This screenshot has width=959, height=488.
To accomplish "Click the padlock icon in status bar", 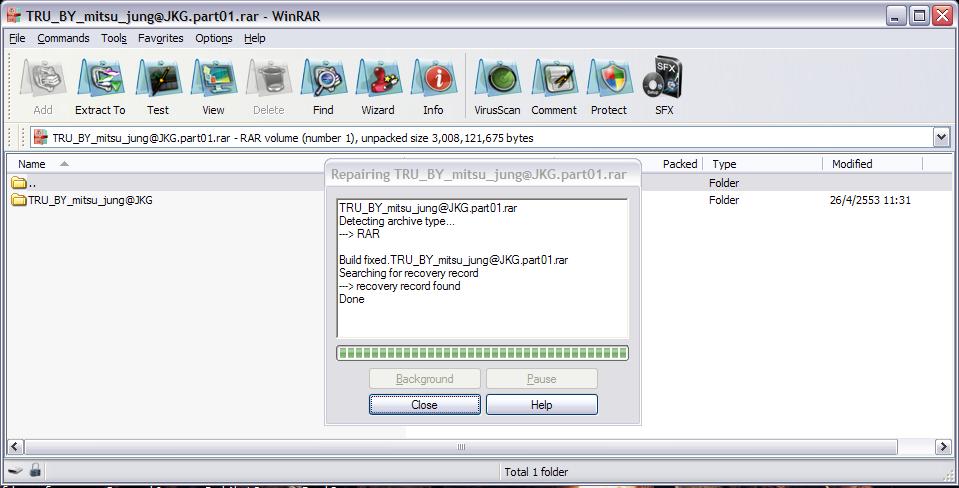I will pyautogui.click(x=35, y=470).
